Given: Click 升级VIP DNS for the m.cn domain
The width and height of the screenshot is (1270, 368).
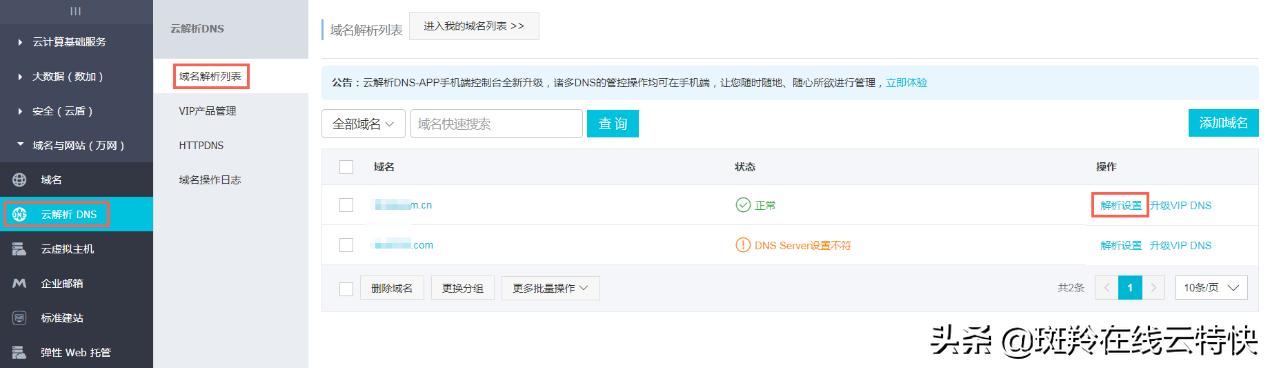Looking at the screenshot, I should [1180, 205].
